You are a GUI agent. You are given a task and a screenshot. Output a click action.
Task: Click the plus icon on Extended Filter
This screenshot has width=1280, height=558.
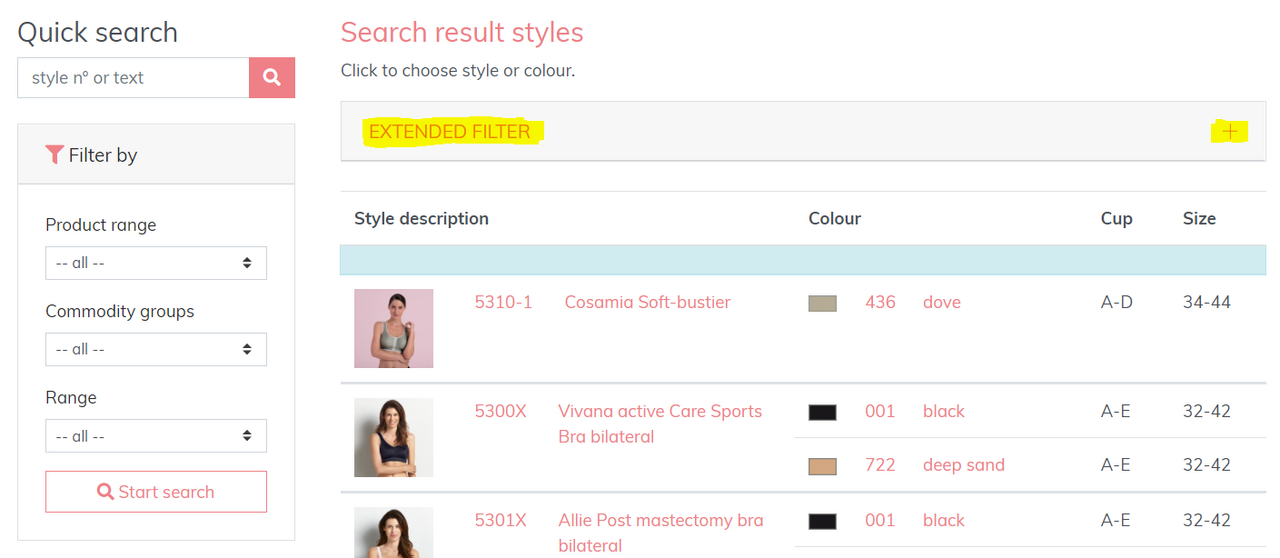(x=1229, y=131)
